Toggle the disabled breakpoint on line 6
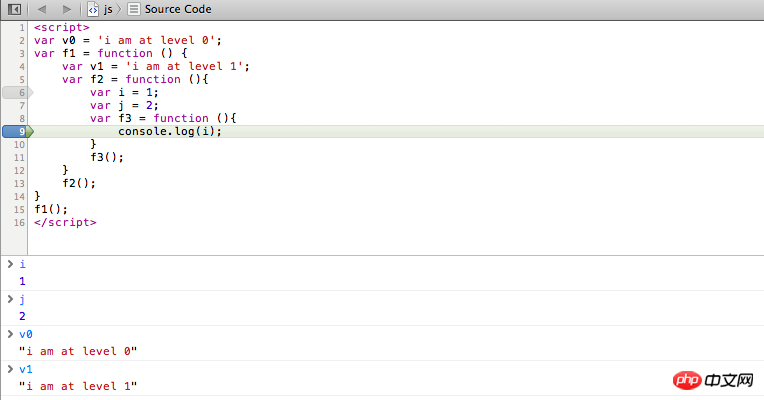This screenshot has height=400, width=764. (18, 93)
